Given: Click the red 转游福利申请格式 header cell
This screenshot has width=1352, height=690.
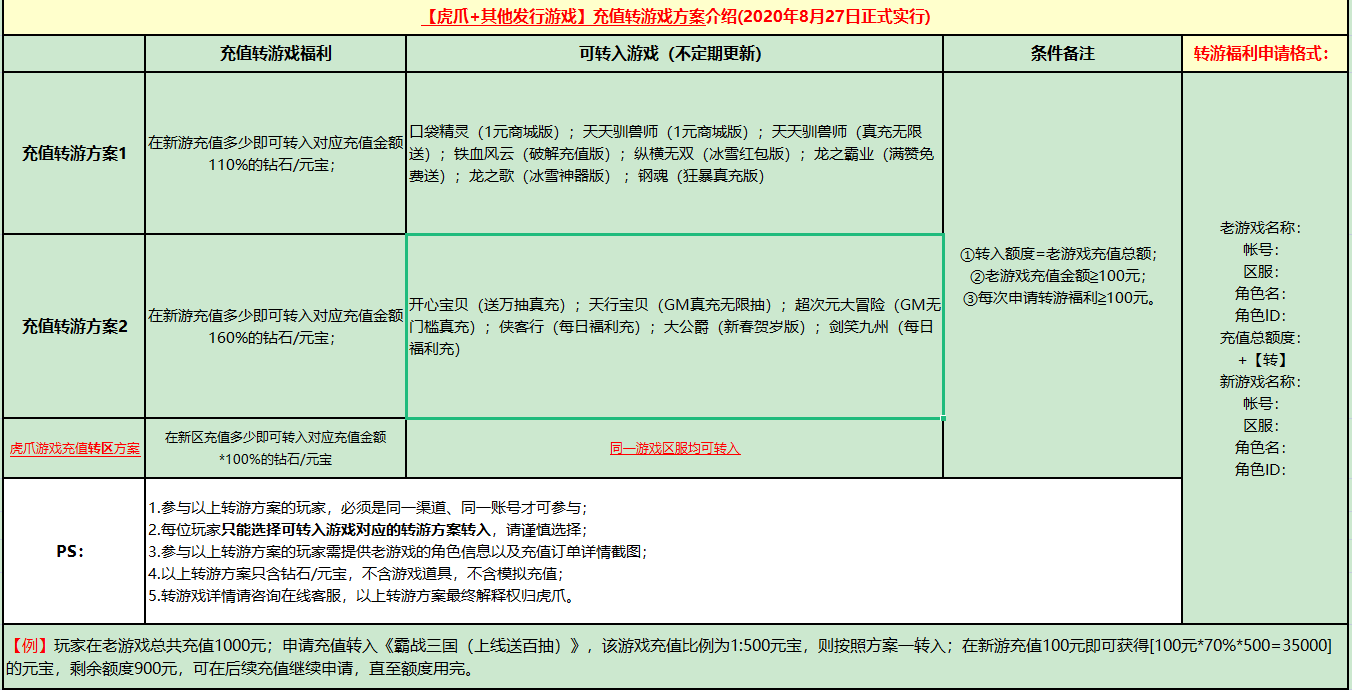Looking at the screenshot, I should [1265, 54].
